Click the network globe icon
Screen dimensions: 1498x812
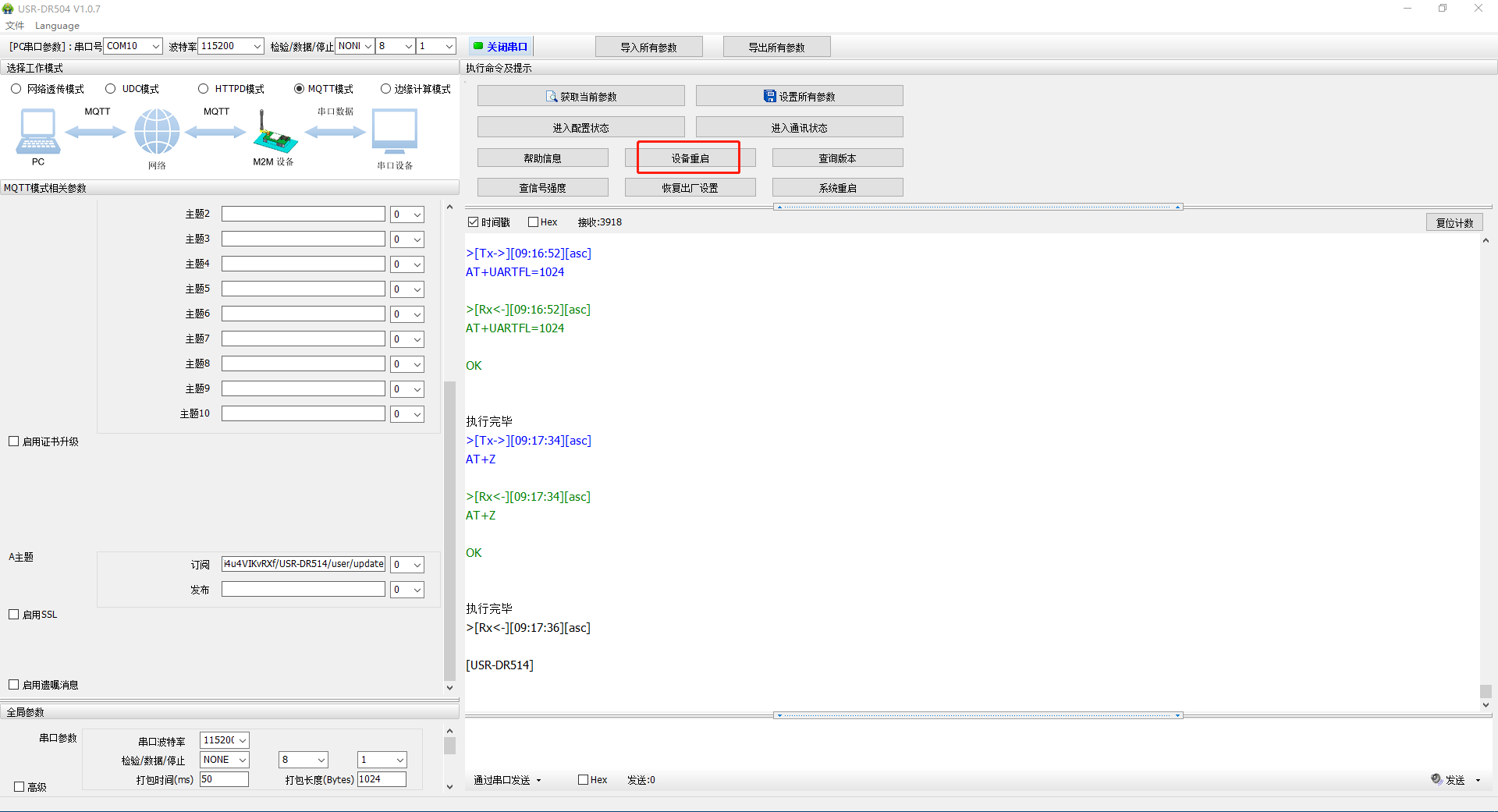click(157, 131)
